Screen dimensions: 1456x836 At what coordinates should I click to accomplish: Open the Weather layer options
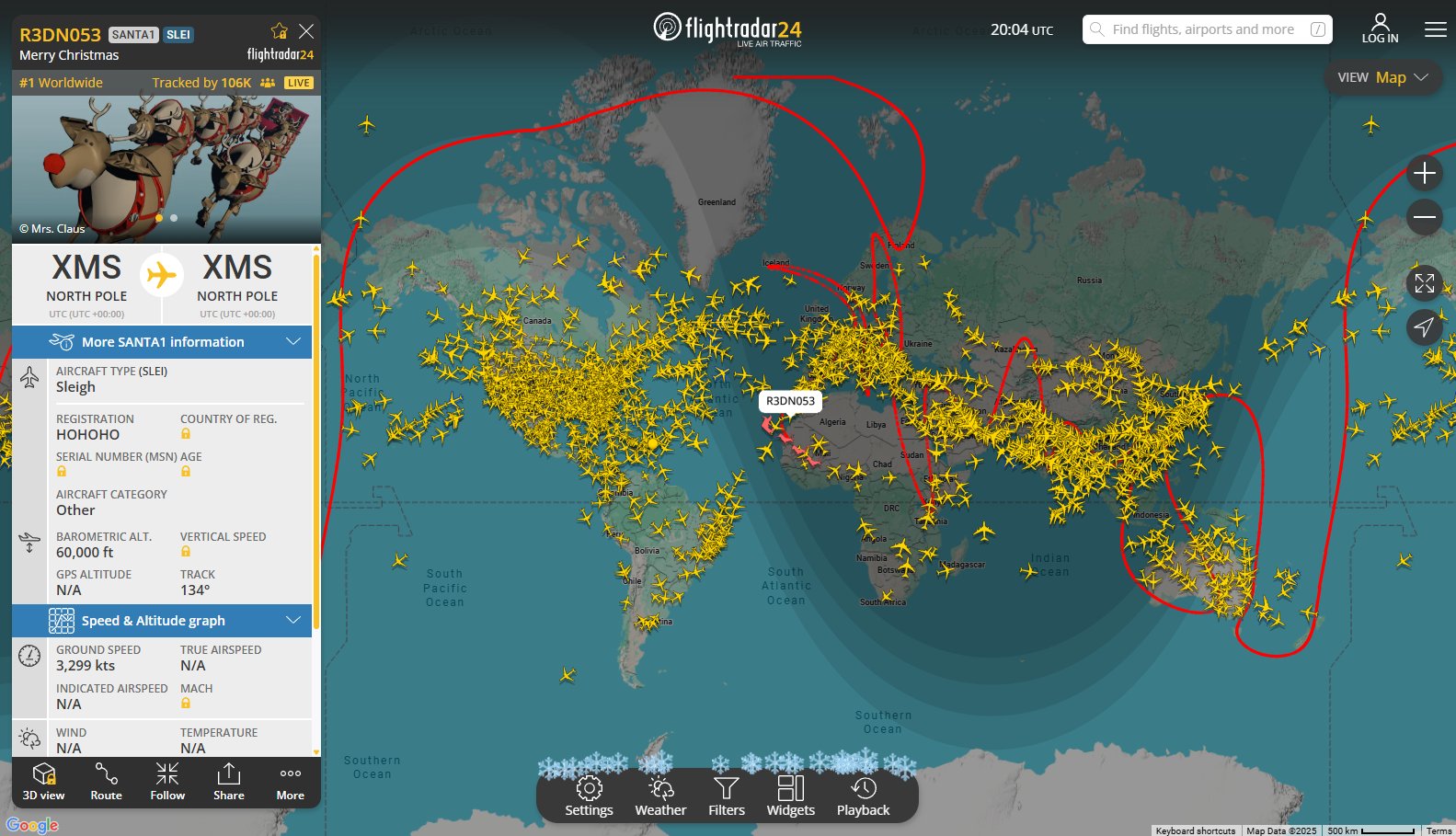[x=660, y=796]
